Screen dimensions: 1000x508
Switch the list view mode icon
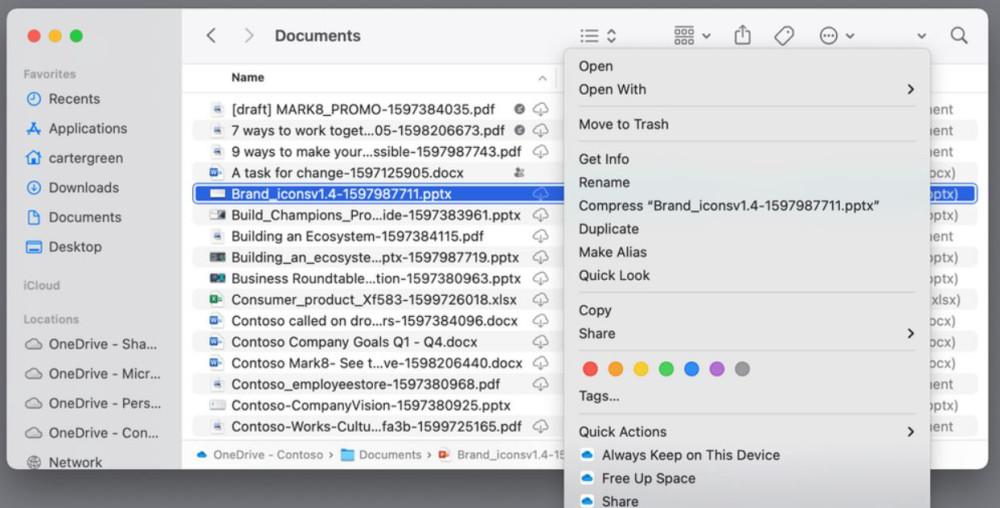(598, 36)
